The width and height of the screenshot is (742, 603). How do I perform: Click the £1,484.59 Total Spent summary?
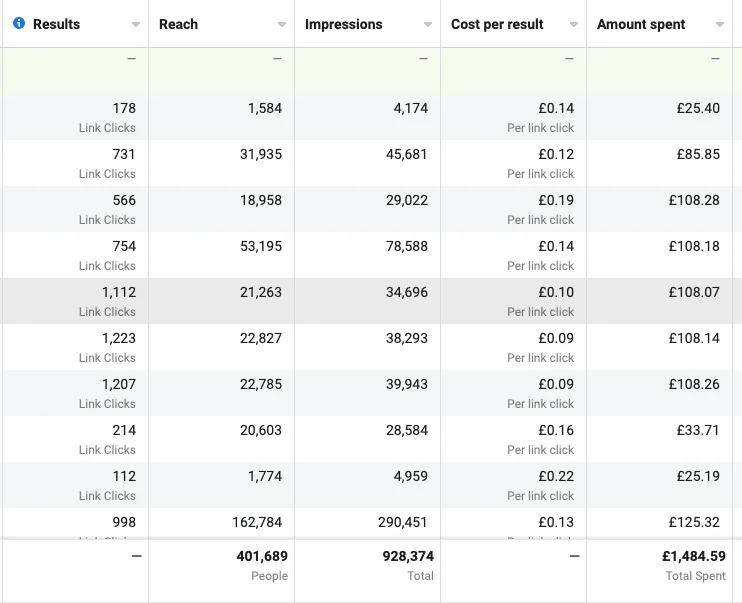tap(694, 565)
